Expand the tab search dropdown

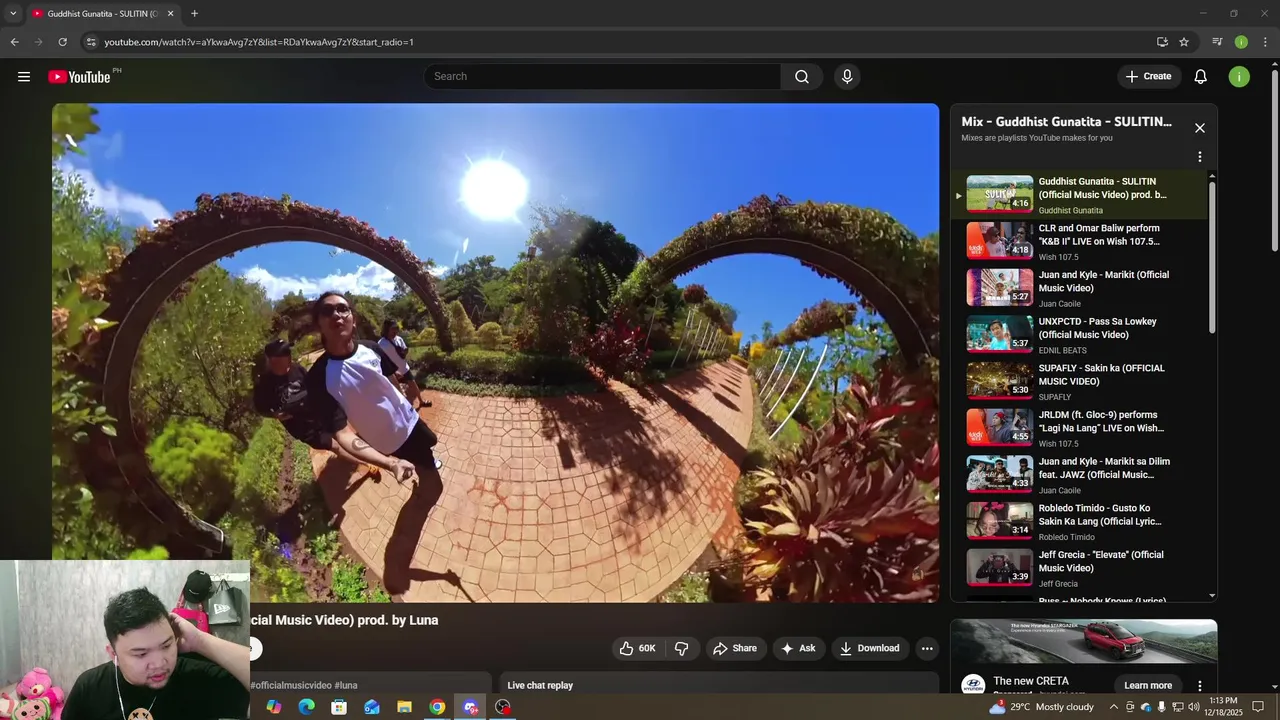[x=13, y=14]
